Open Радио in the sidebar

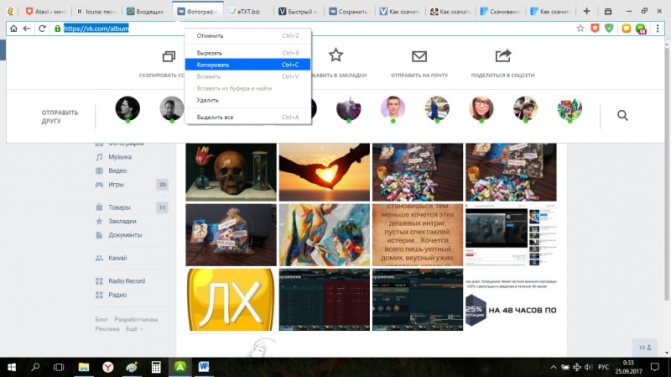pyautogui.click(x=118, y=295)
